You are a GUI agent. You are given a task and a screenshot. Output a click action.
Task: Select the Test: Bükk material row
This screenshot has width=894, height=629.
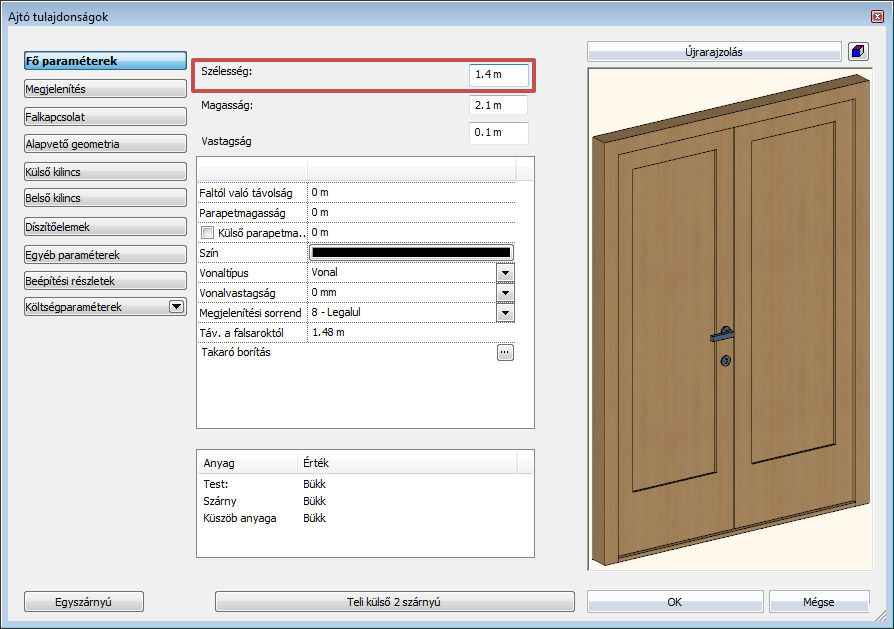point(365,484)
